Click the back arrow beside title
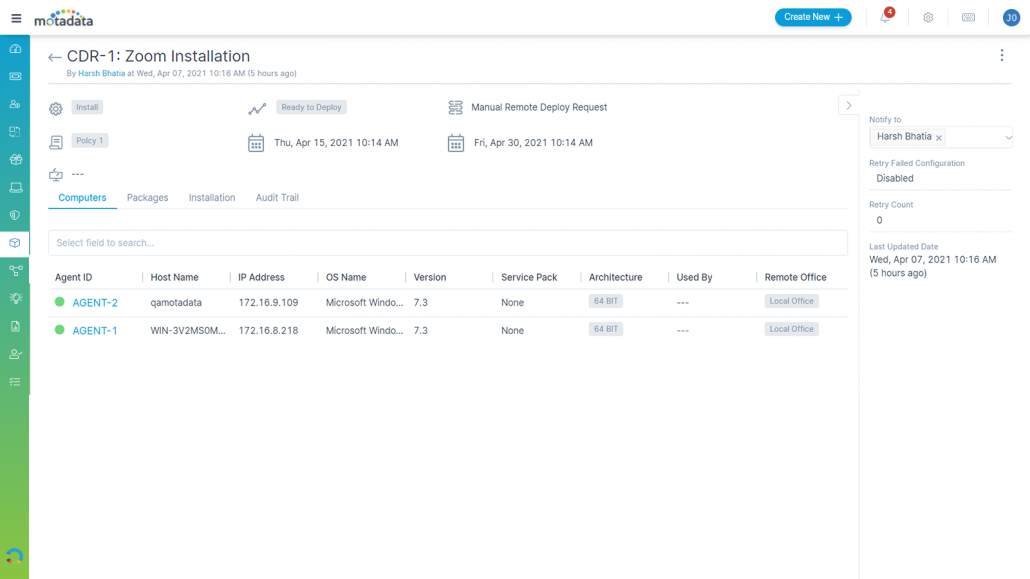The height and width of the screenshot is (579, 1030). (x=55, y=58)
